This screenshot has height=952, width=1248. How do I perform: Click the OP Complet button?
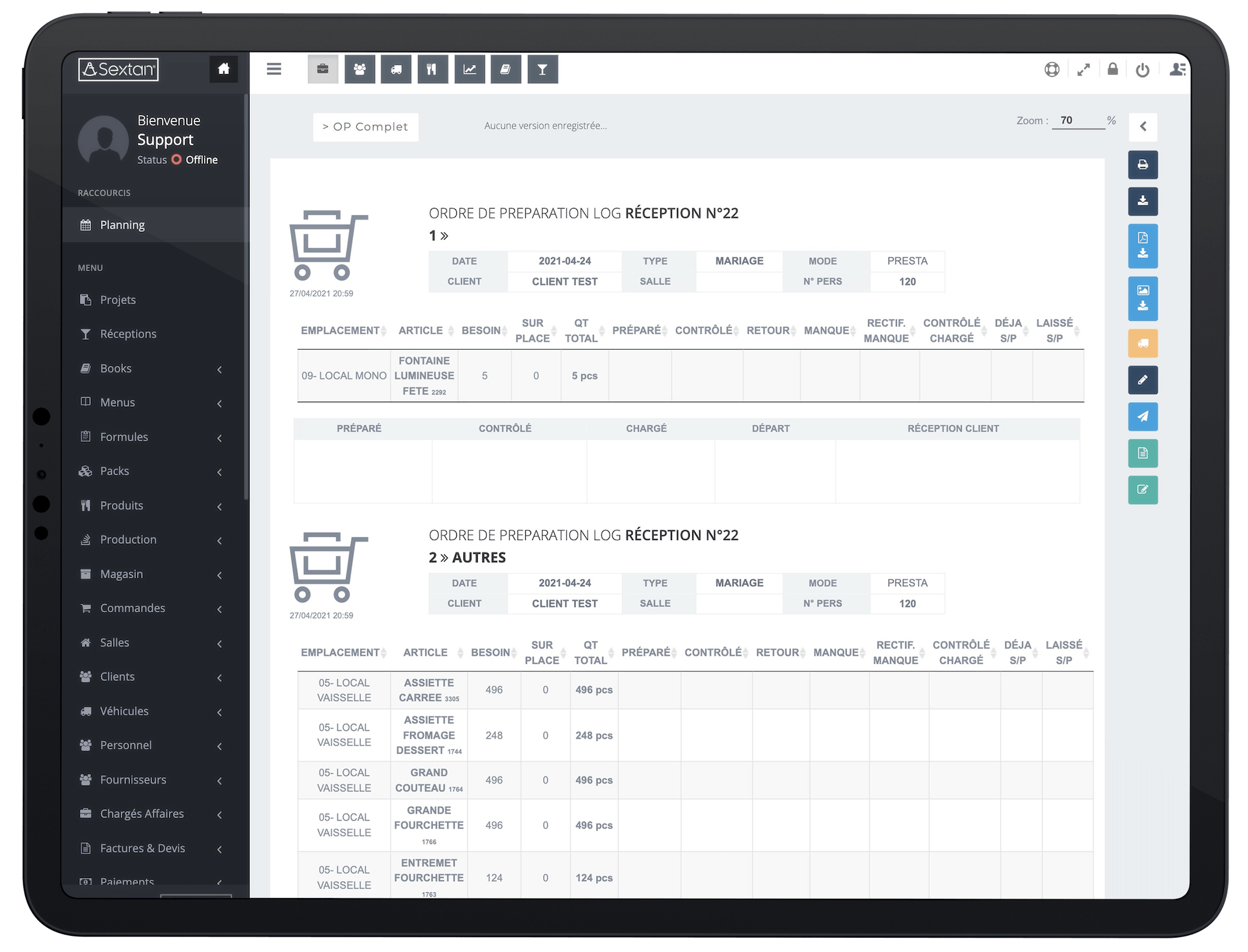click(365, 127)
